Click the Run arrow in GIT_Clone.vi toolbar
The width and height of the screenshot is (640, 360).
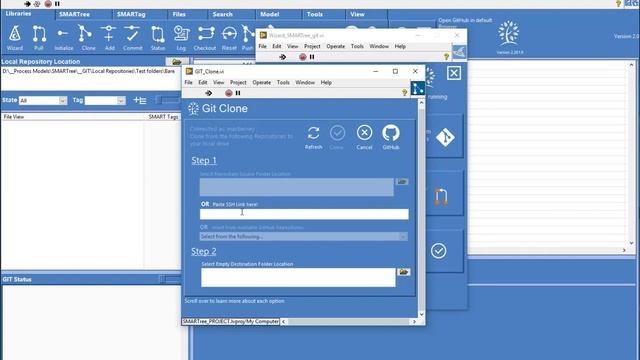[209, 93]
